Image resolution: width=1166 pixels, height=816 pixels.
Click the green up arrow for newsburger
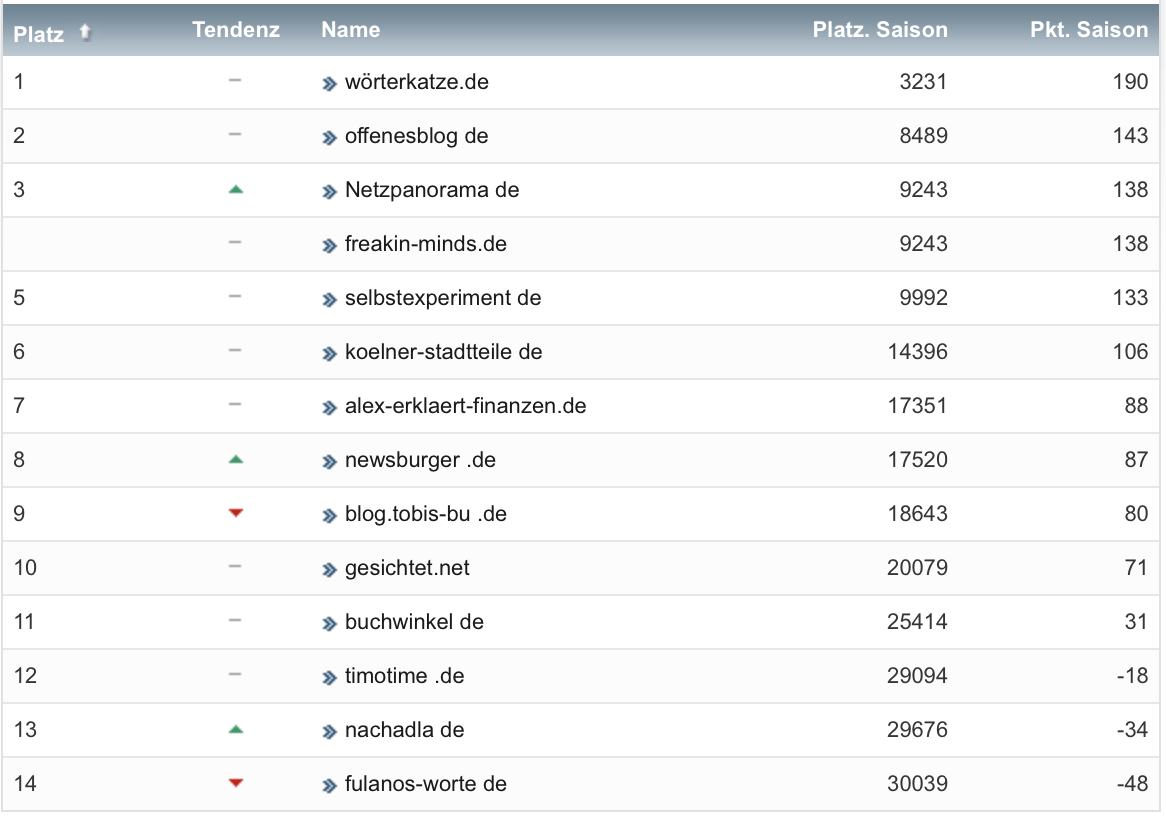(236, 460)
